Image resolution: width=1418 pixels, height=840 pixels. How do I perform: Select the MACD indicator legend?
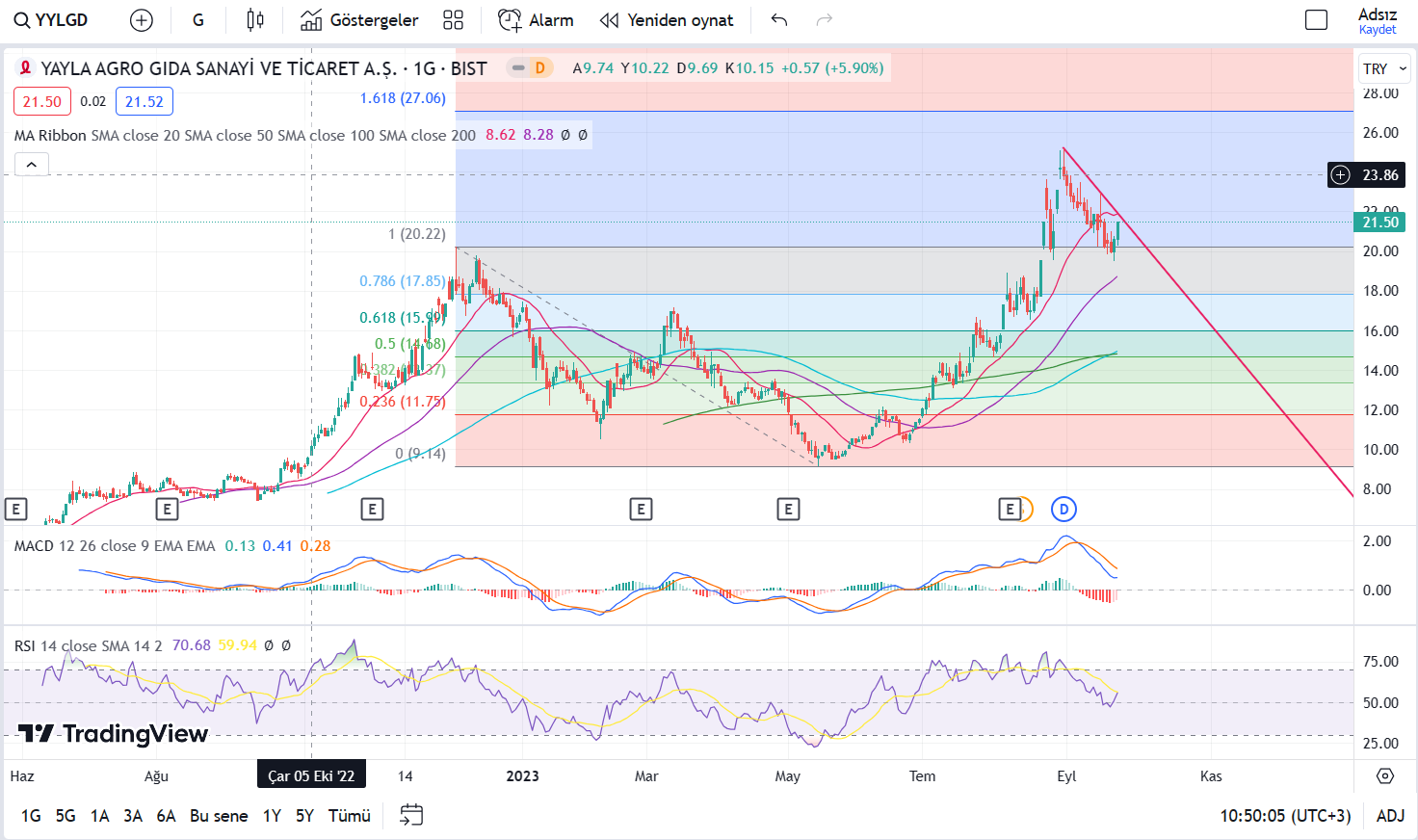click(34, 546)
